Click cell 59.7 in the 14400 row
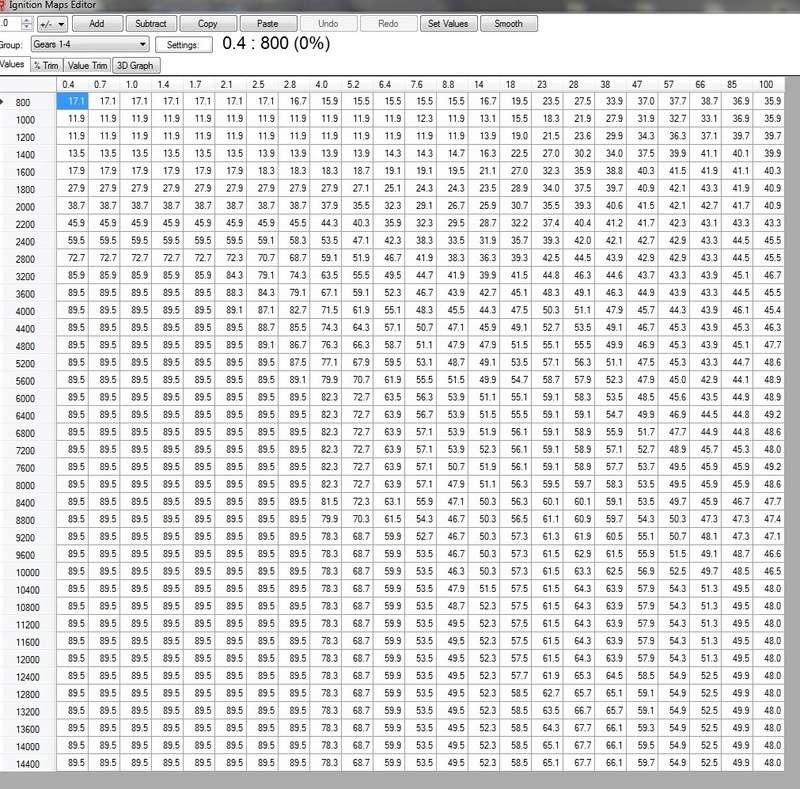 [642, 762]
